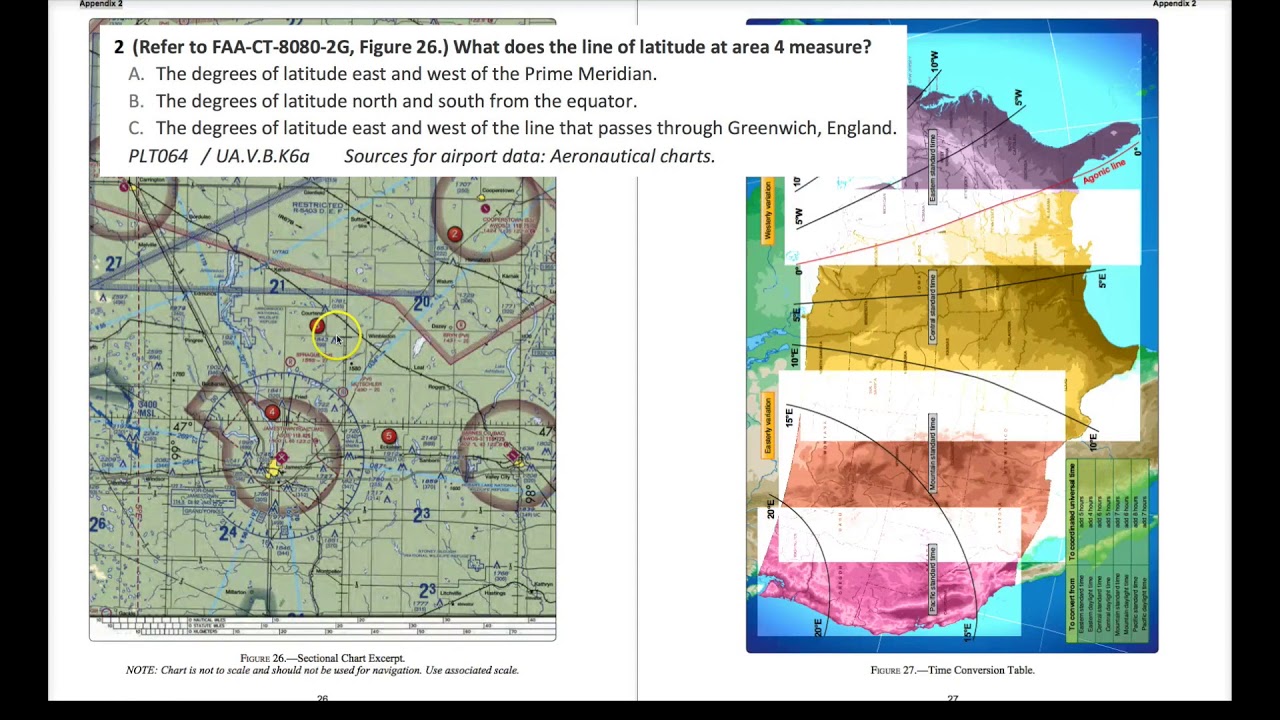Click the 20°E label on the map's upper side
Image resolution: width=1280 pixels, height=720 pixels.
[x=771, y=509]
